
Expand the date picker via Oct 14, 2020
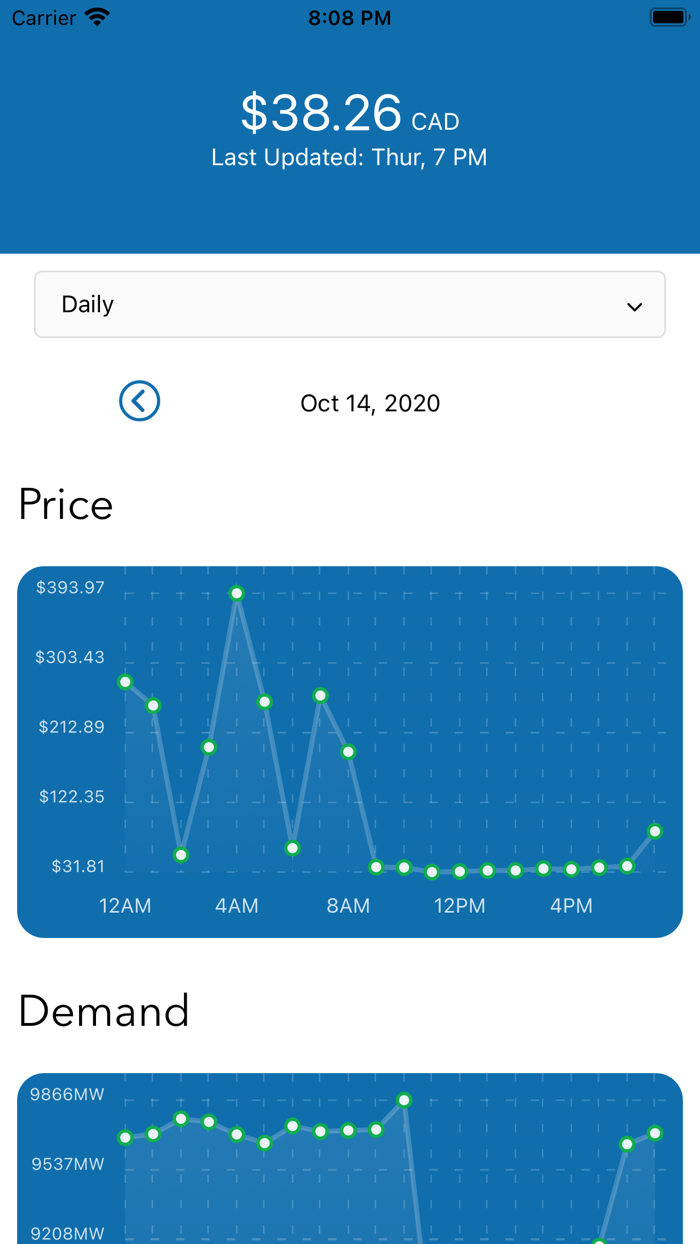370,403
